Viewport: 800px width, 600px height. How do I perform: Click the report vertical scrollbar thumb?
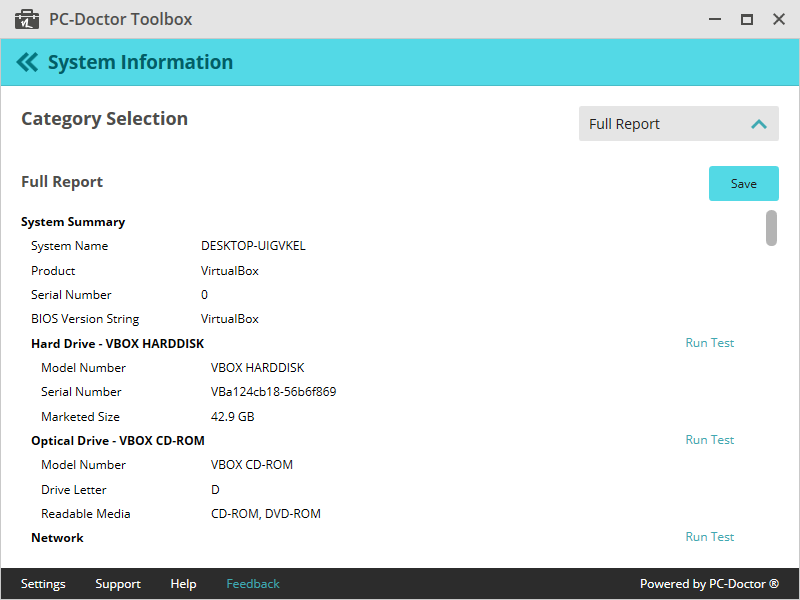tap(771, 228)
